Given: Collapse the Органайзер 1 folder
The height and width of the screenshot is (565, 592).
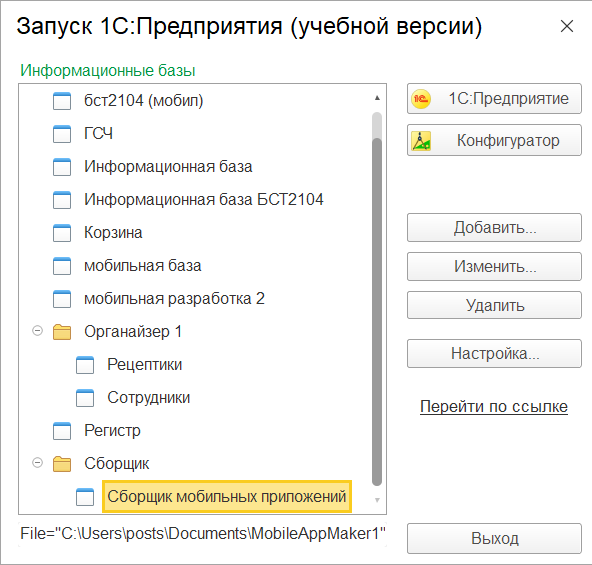Looking at the screenshot, I should (37, 331).
